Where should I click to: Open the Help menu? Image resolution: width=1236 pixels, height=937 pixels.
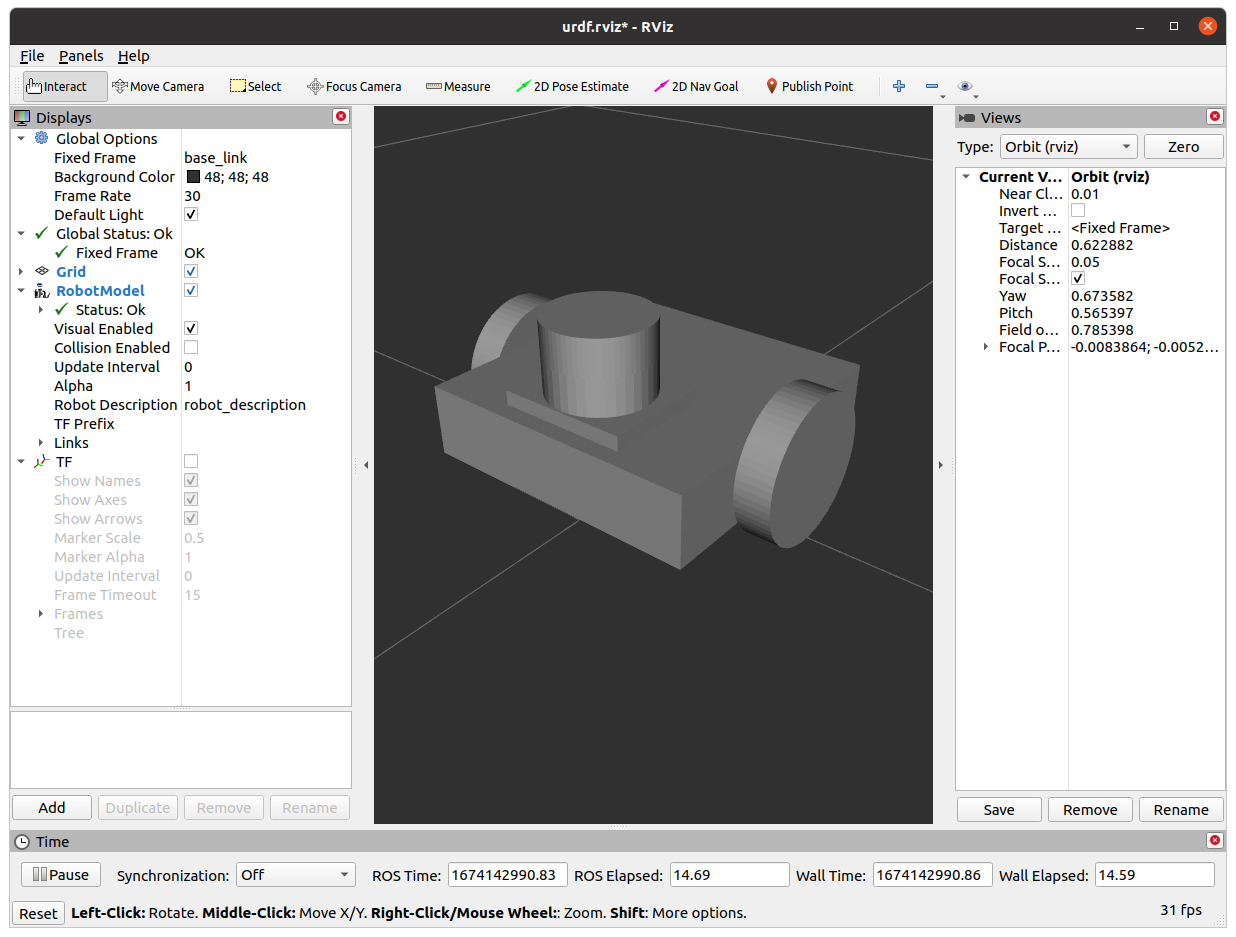[x=134, y=56]
